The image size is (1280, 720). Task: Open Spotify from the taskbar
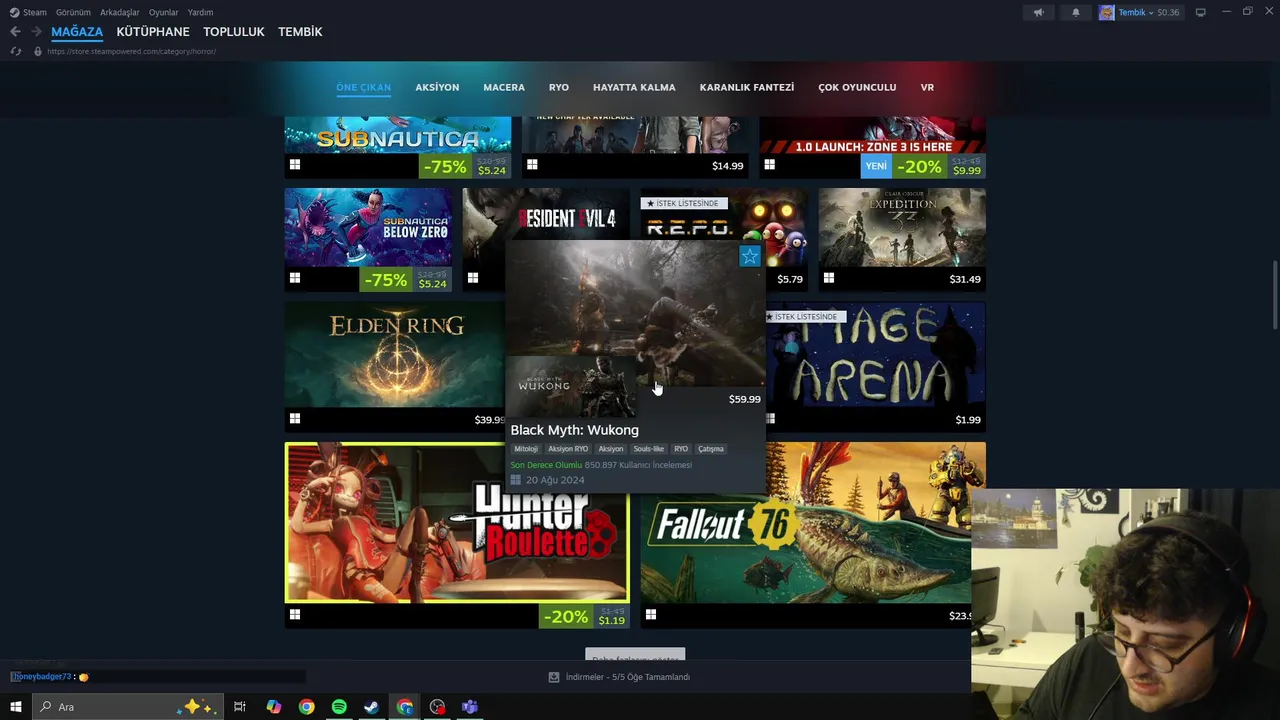[339, 707]
